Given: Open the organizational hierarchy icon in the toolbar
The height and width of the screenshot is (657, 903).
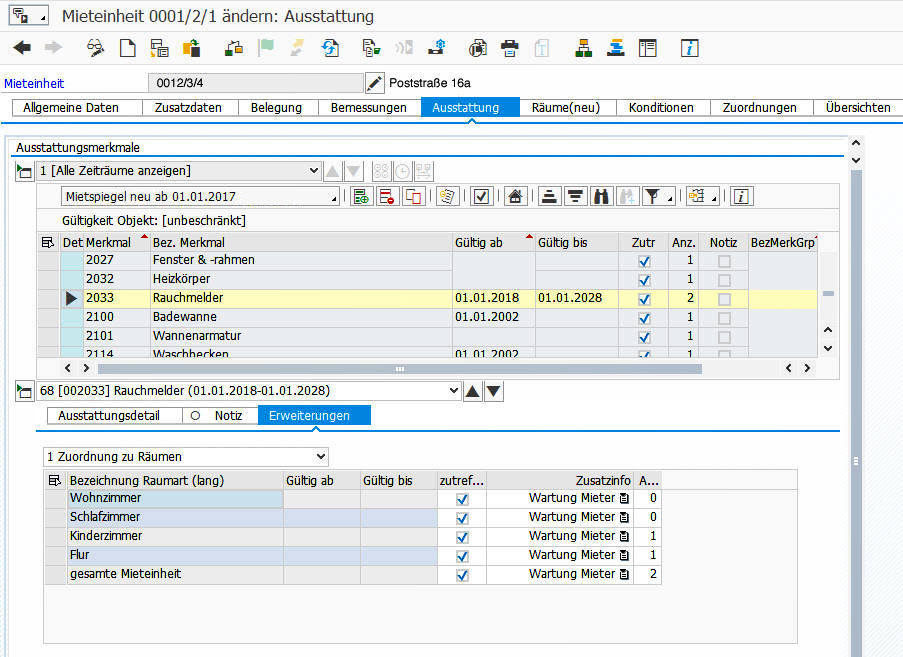Looking at the screenshot, I should 584,47.
